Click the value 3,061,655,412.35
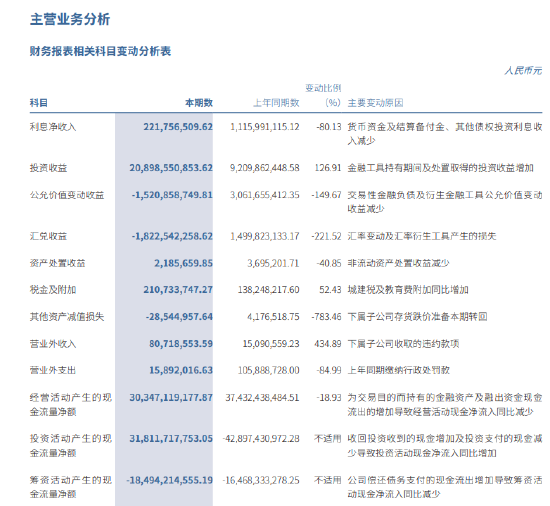Viewport: 550px width, 506px height. (x=265, y=195)
